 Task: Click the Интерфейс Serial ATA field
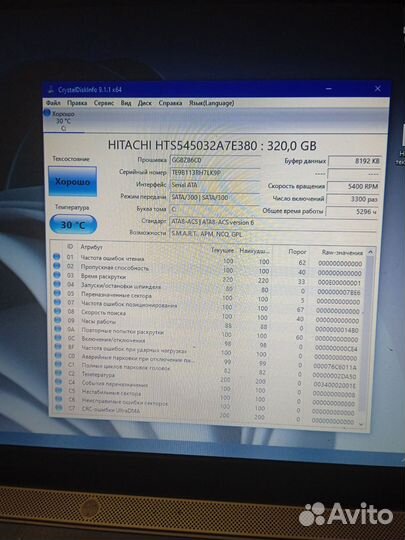tap(215, 185)
